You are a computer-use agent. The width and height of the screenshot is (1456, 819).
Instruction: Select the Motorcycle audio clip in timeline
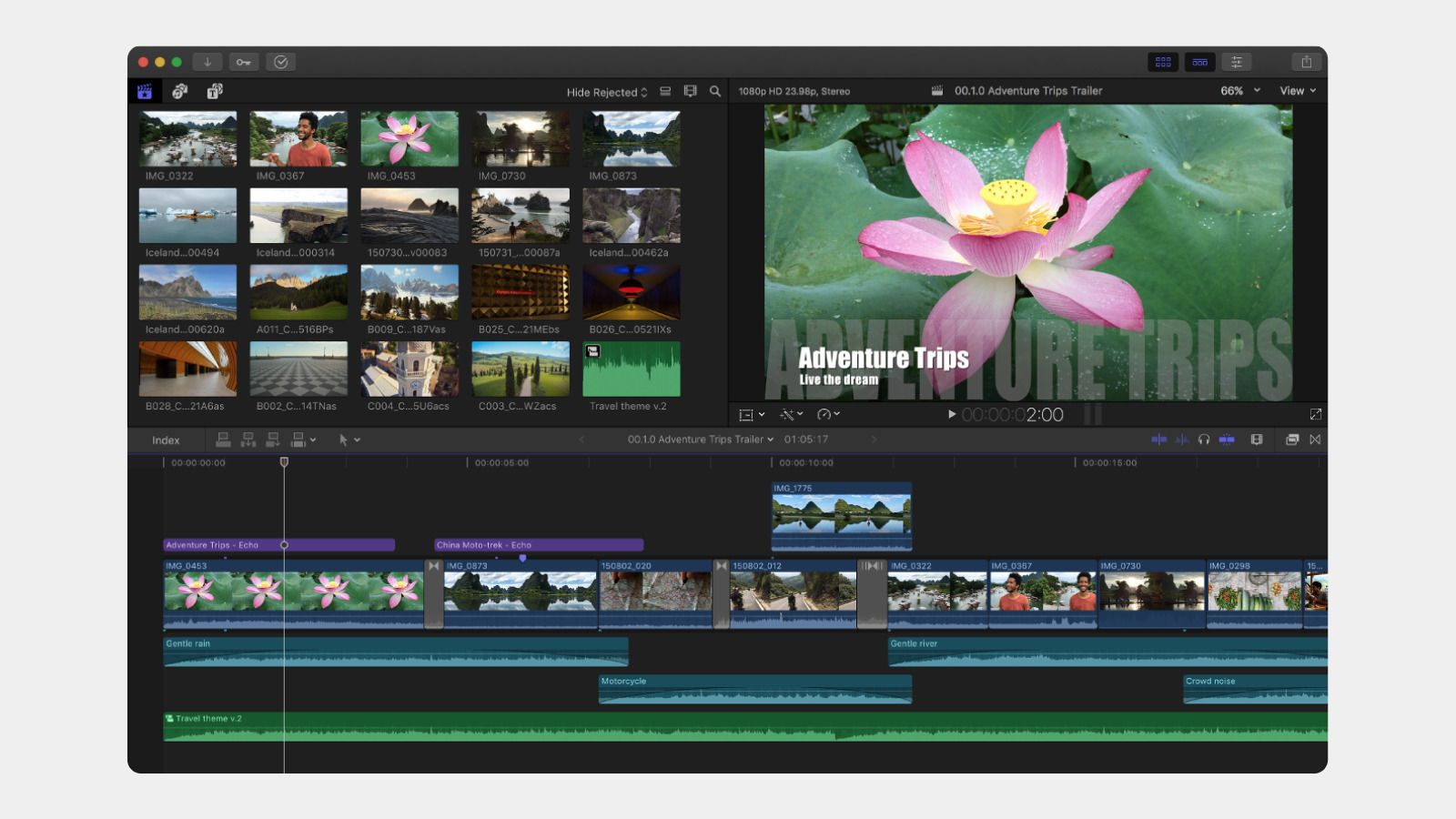(x=754, y=690)
